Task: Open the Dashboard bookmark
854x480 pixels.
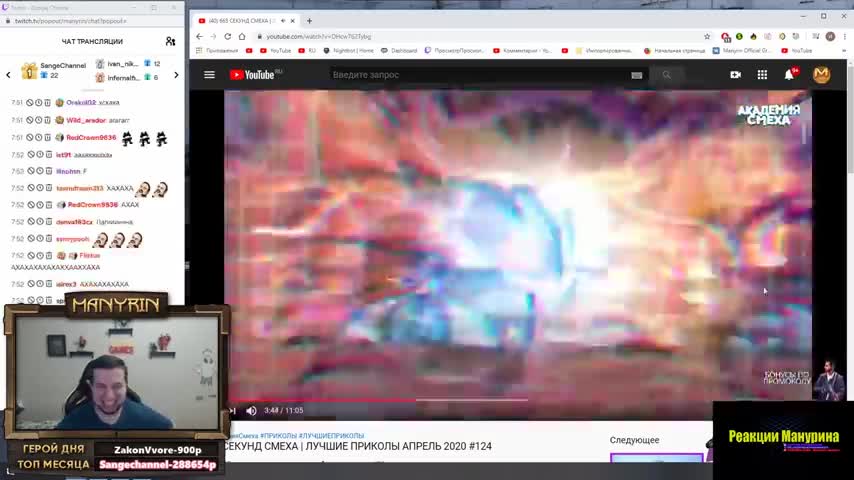Action: coord(399,51)
